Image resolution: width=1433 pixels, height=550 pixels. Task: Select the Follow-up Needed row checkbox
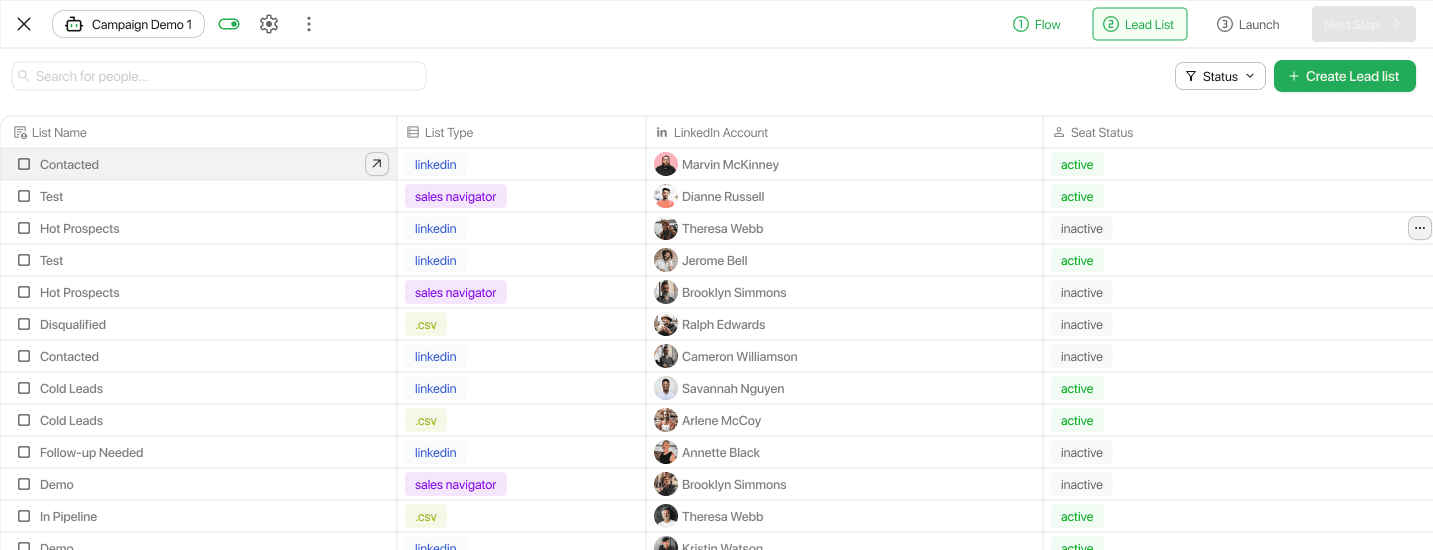[x=24, y=452]
